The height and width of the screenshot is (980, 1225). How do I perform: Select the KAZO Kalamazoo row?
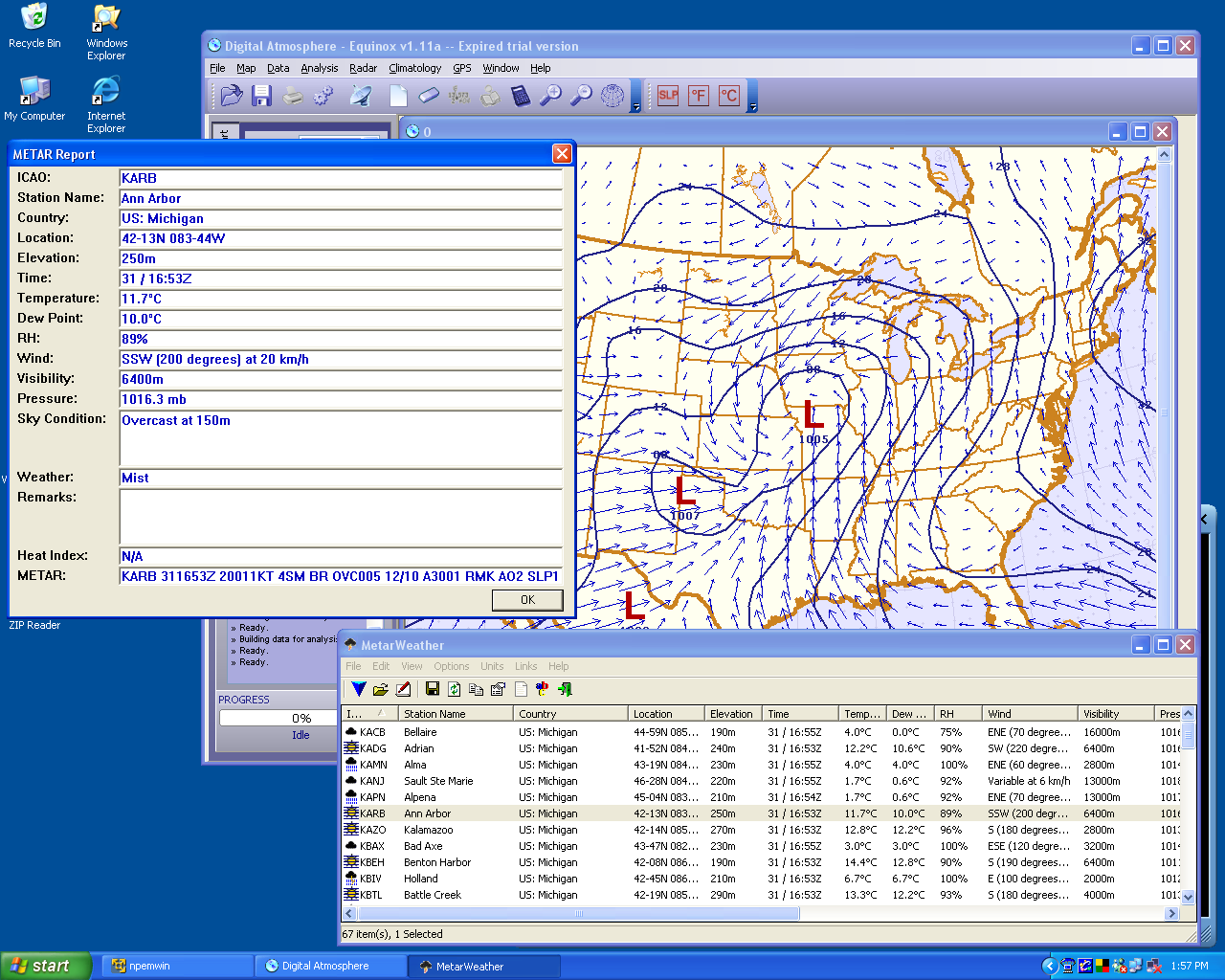(761, 830)
